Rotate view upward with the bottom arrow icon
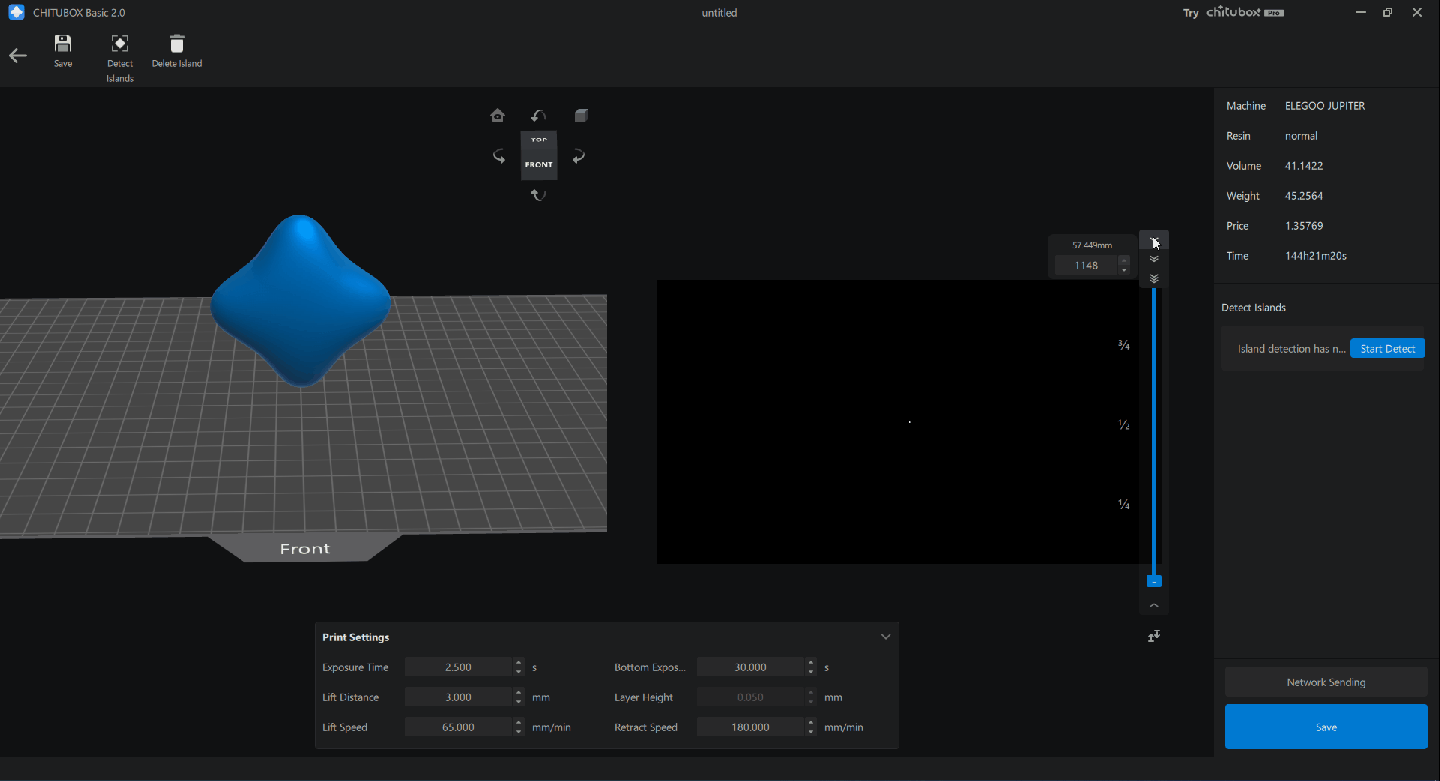Image resolution: width=1440 pixels, height=781 pixels. 539,194
